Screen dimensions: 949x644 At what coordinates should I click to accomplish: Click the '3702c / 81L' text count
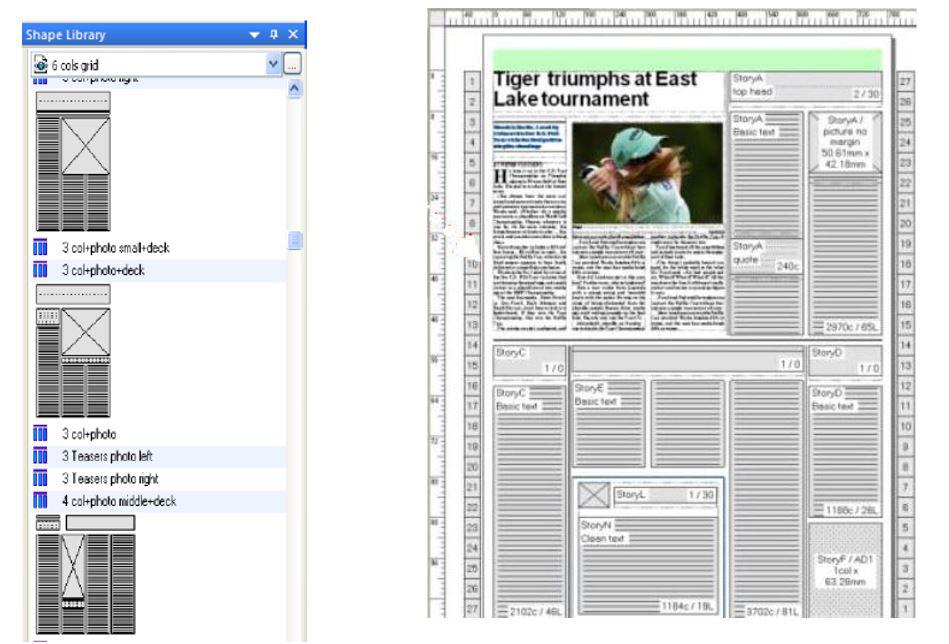[x=772, y=611]
